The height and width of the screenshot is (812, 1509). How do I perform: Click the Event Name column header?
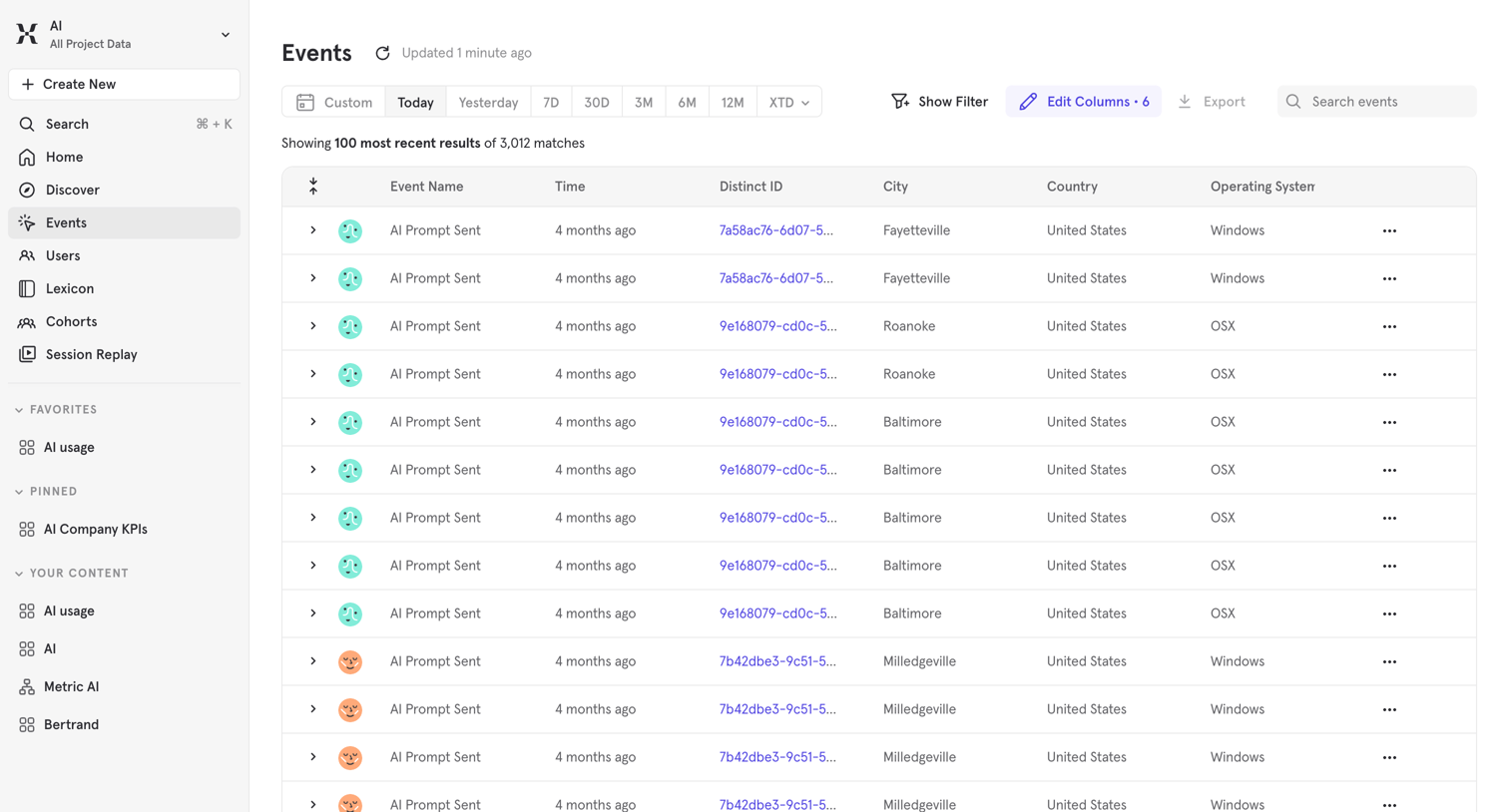click(426, 187)
